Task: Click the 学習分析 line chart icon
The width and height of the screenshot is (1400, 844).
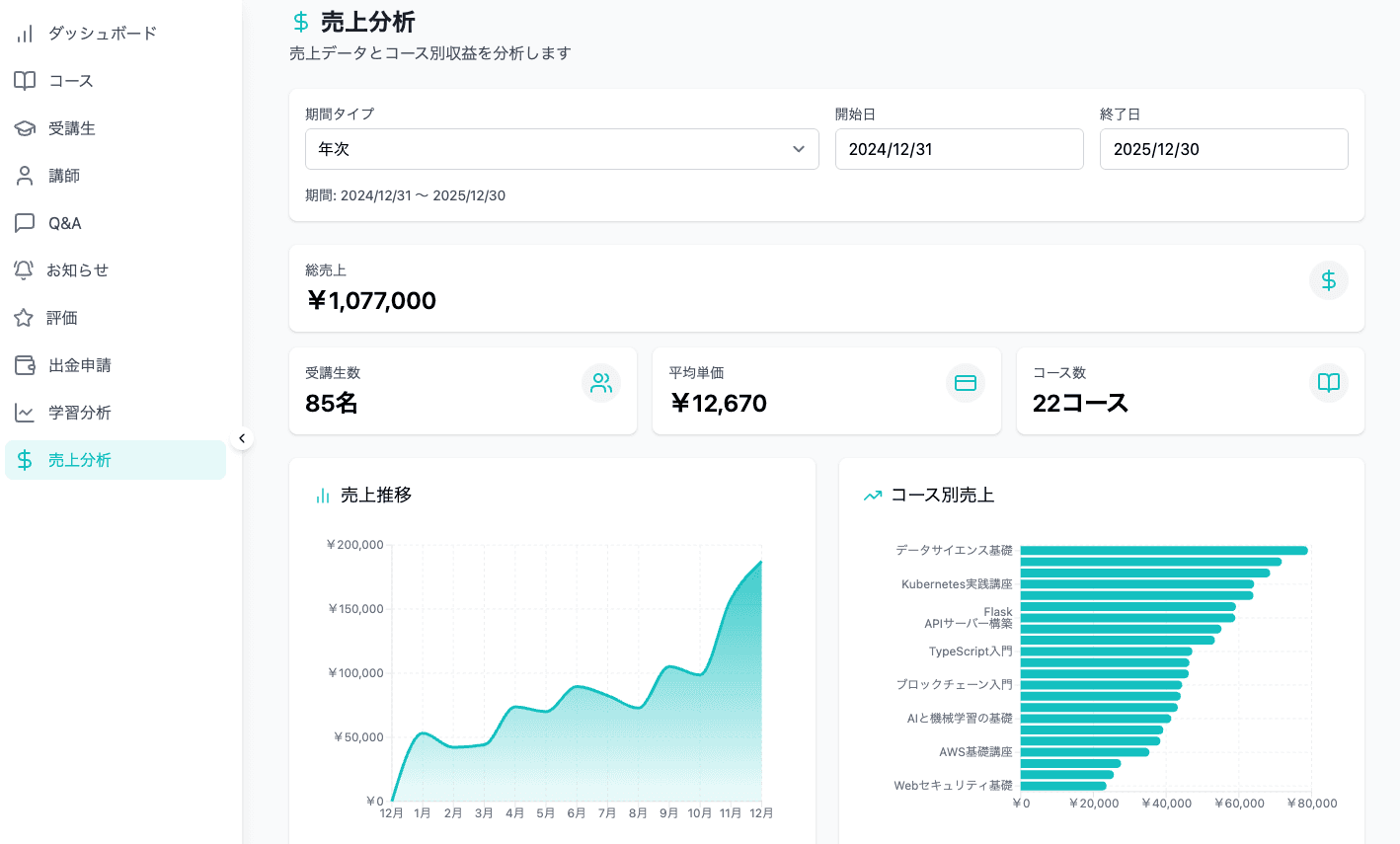Action: tap(25, 412)
